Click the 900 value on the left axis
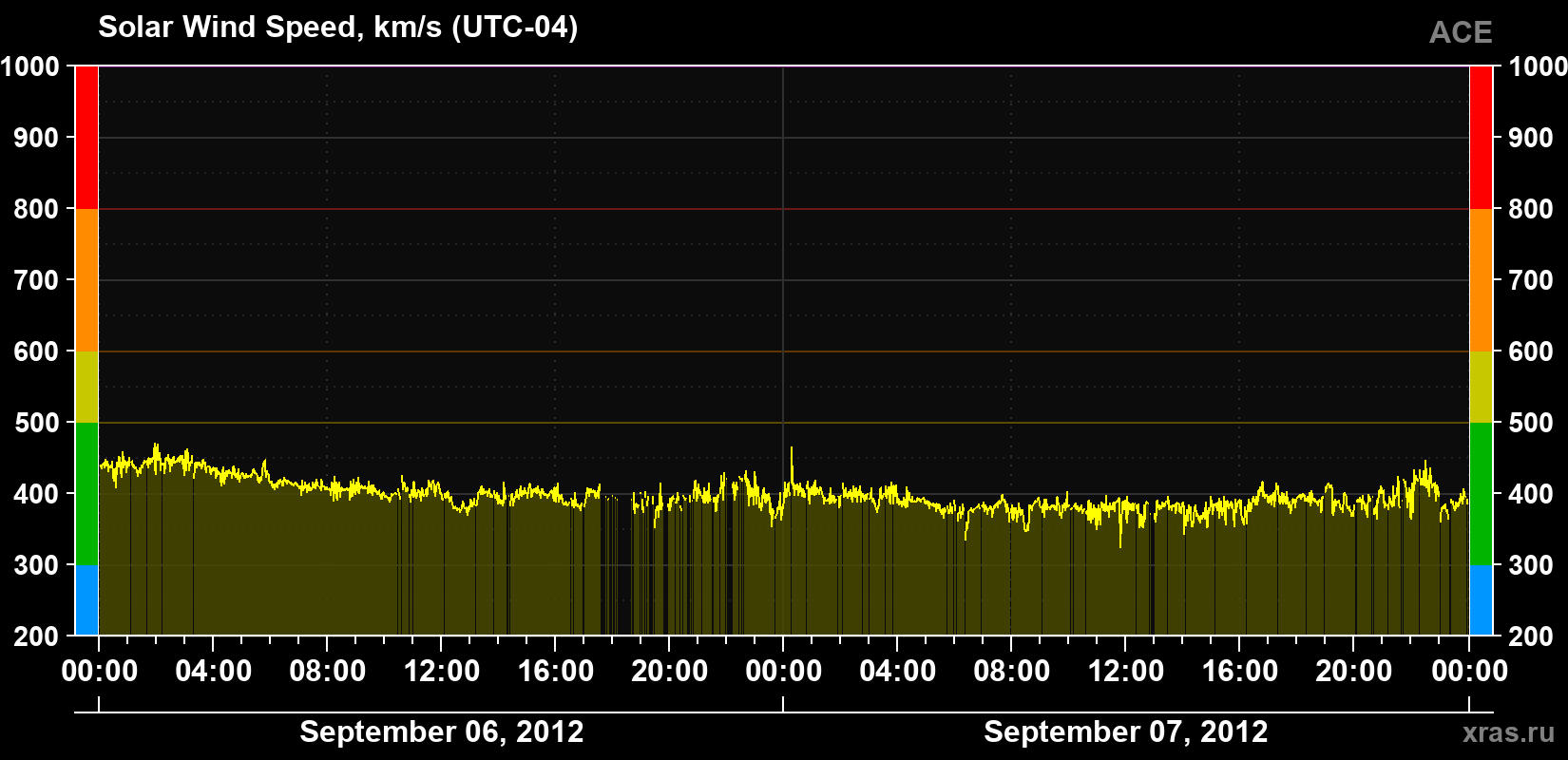Screen dimensions: 1568x760 click(x=37, y=138)
